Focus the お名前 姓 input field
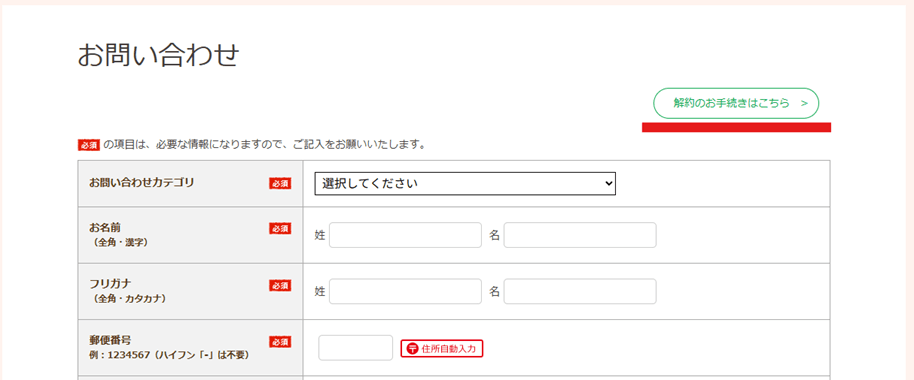The width and height of the screenshot is (914, 380). click(x=405, y=235)
